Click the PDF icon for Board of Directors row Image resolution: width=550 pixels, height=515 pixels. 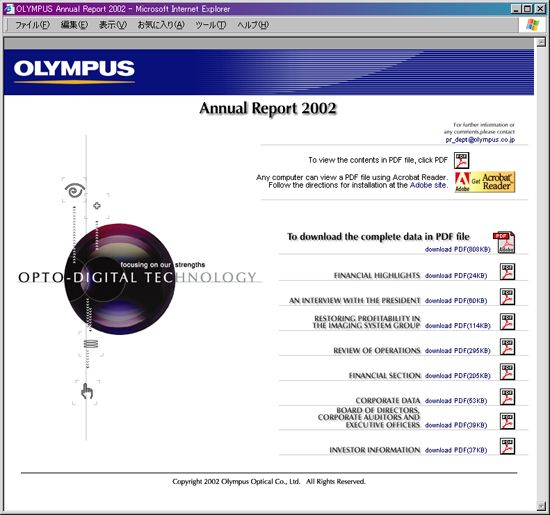tap(507, 421)
